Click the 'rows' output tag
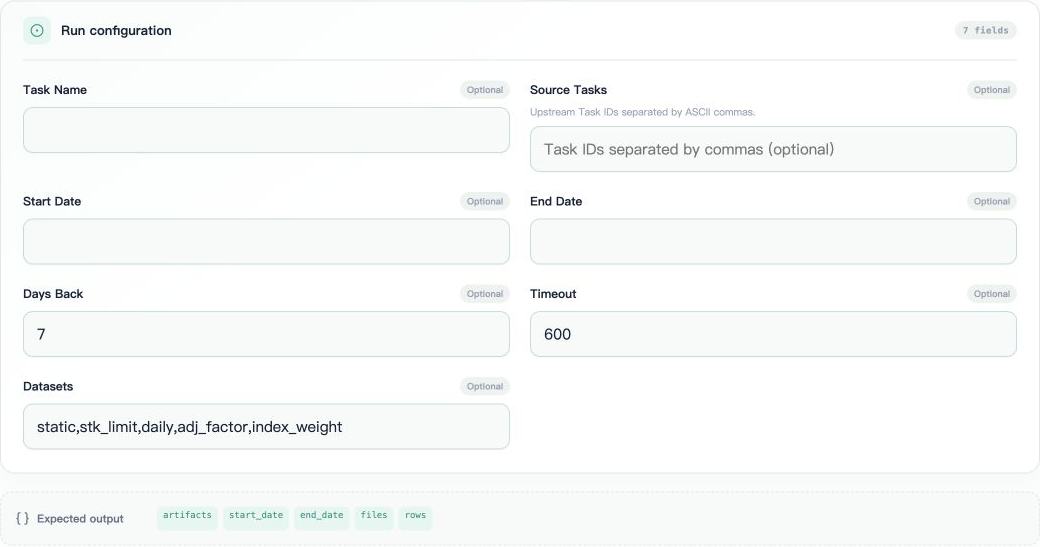 click(x=415, y=516)
